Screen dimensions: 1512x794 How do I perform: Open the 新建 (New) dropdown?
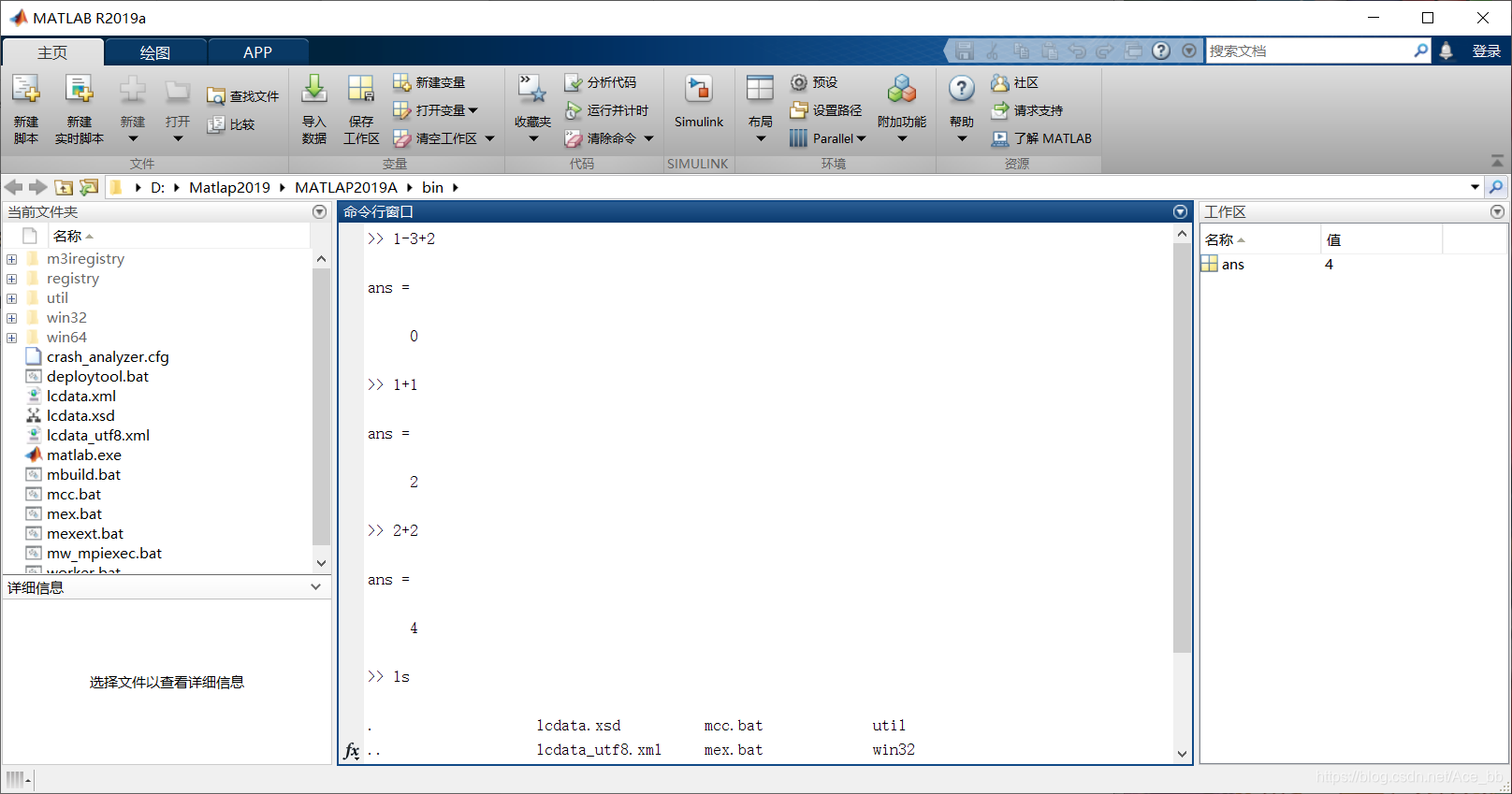(133, 109)
